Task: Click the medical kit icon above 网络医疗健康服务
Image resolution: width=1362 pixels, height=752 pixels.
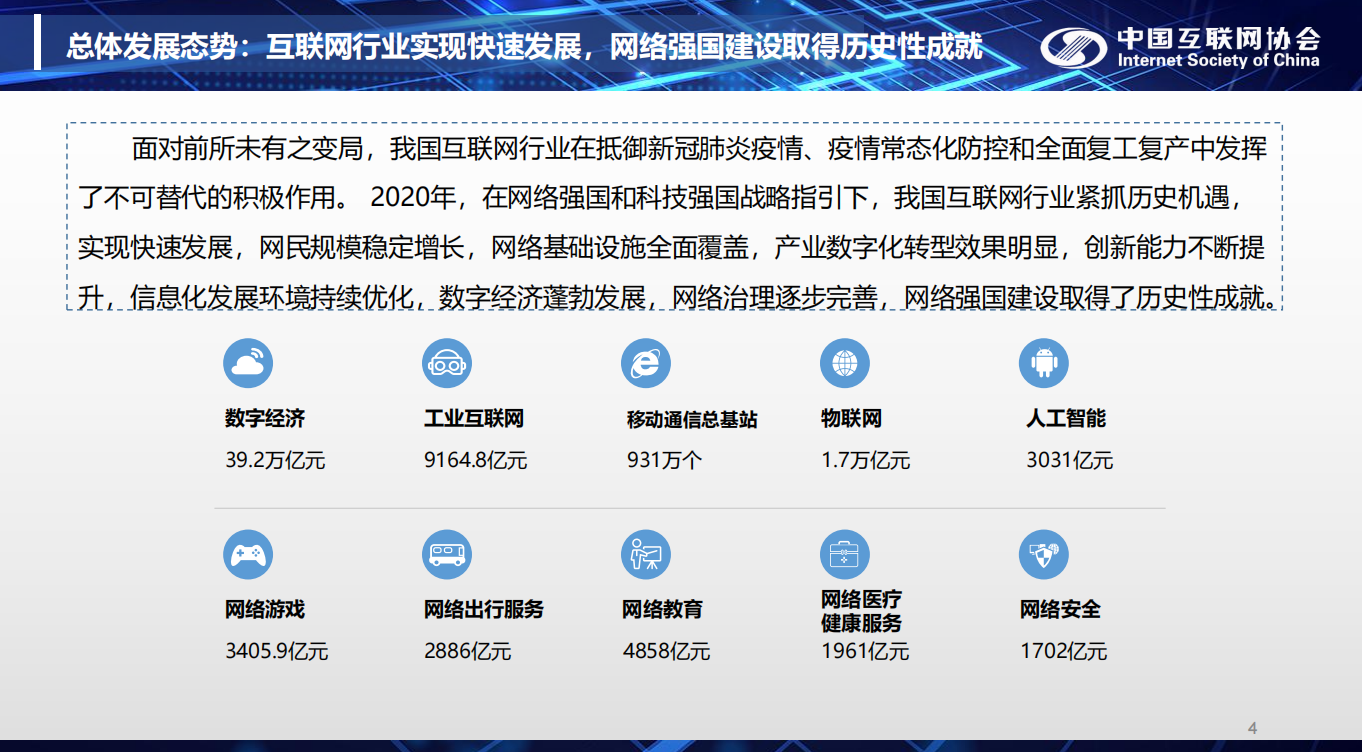Action: point(845,554)
